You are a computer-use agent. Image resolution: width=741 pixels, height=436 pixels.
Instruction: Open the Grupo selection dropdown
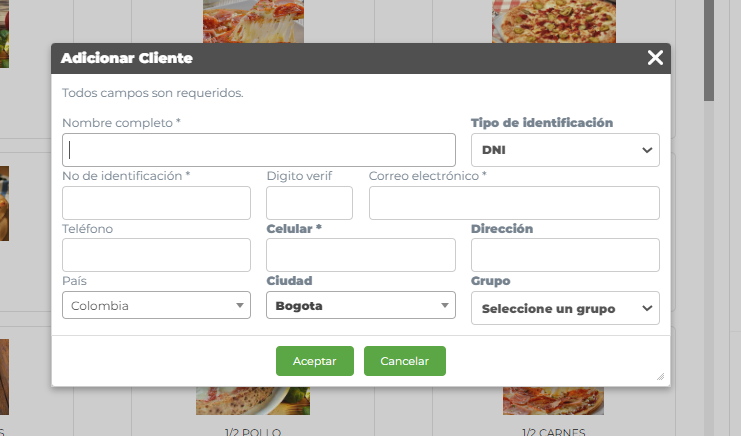click(x=565, y=308)
